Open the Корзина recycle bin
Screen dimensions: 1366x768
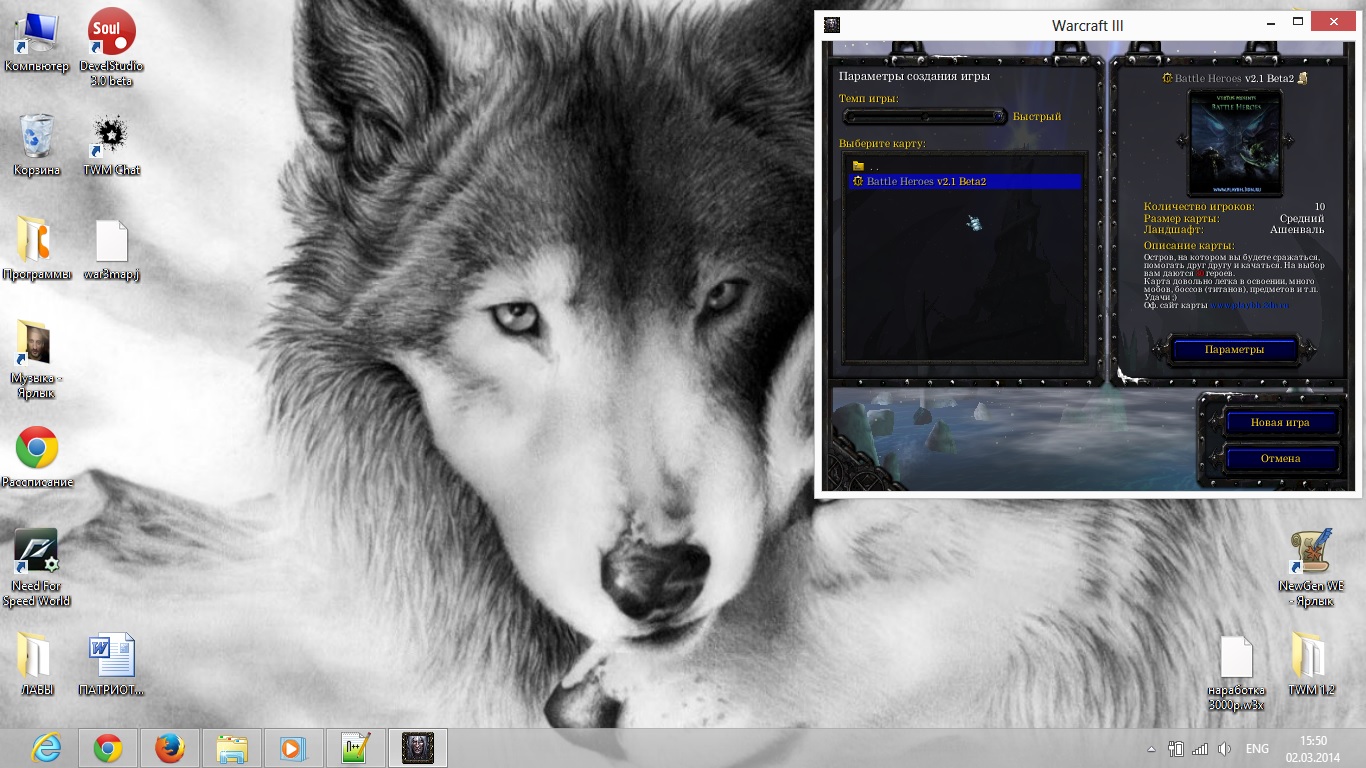36,138
